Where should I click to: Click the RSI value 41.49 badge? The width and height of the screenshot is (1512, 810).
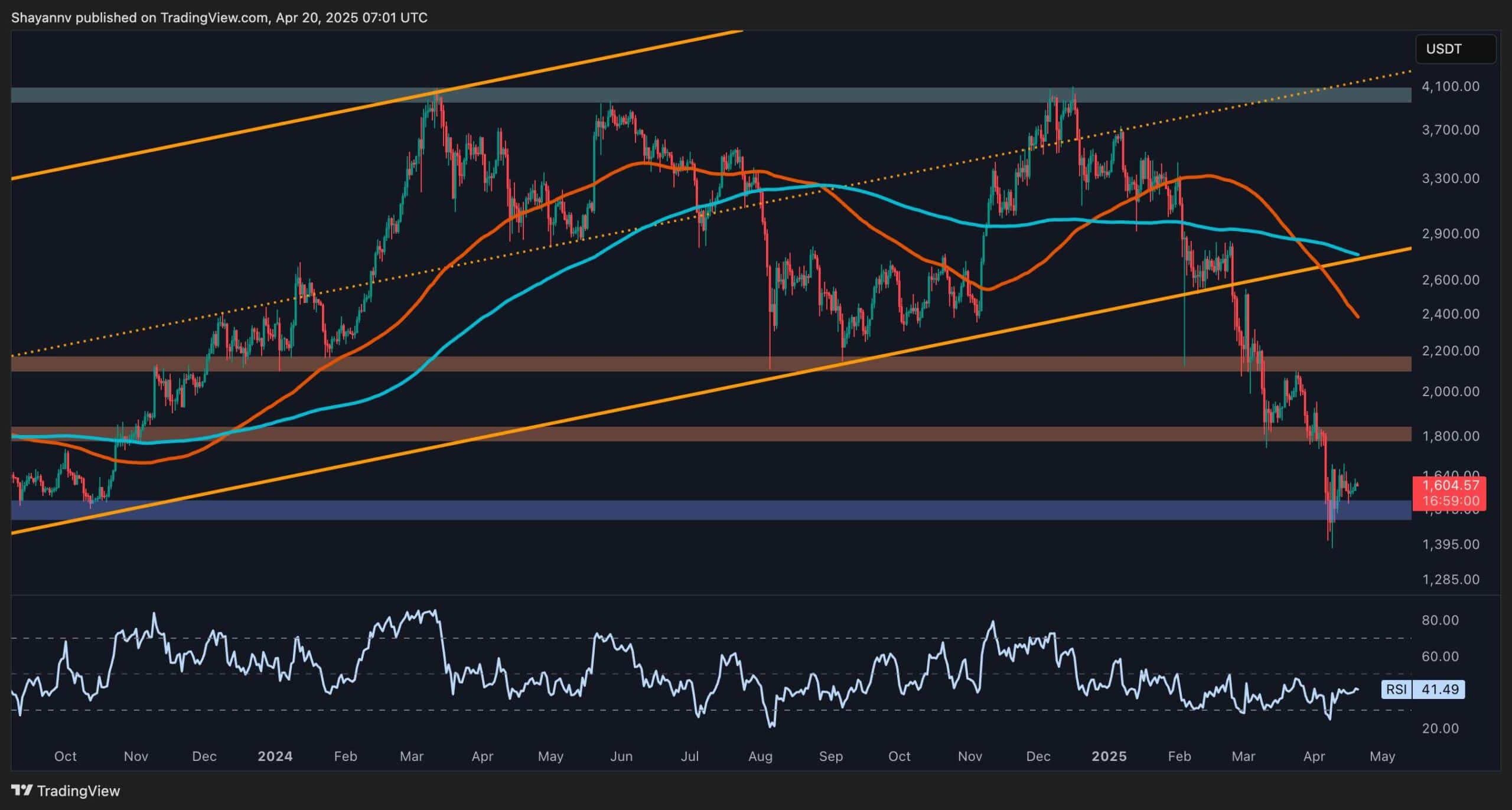pyautogui.click(x=1439, y=689)
